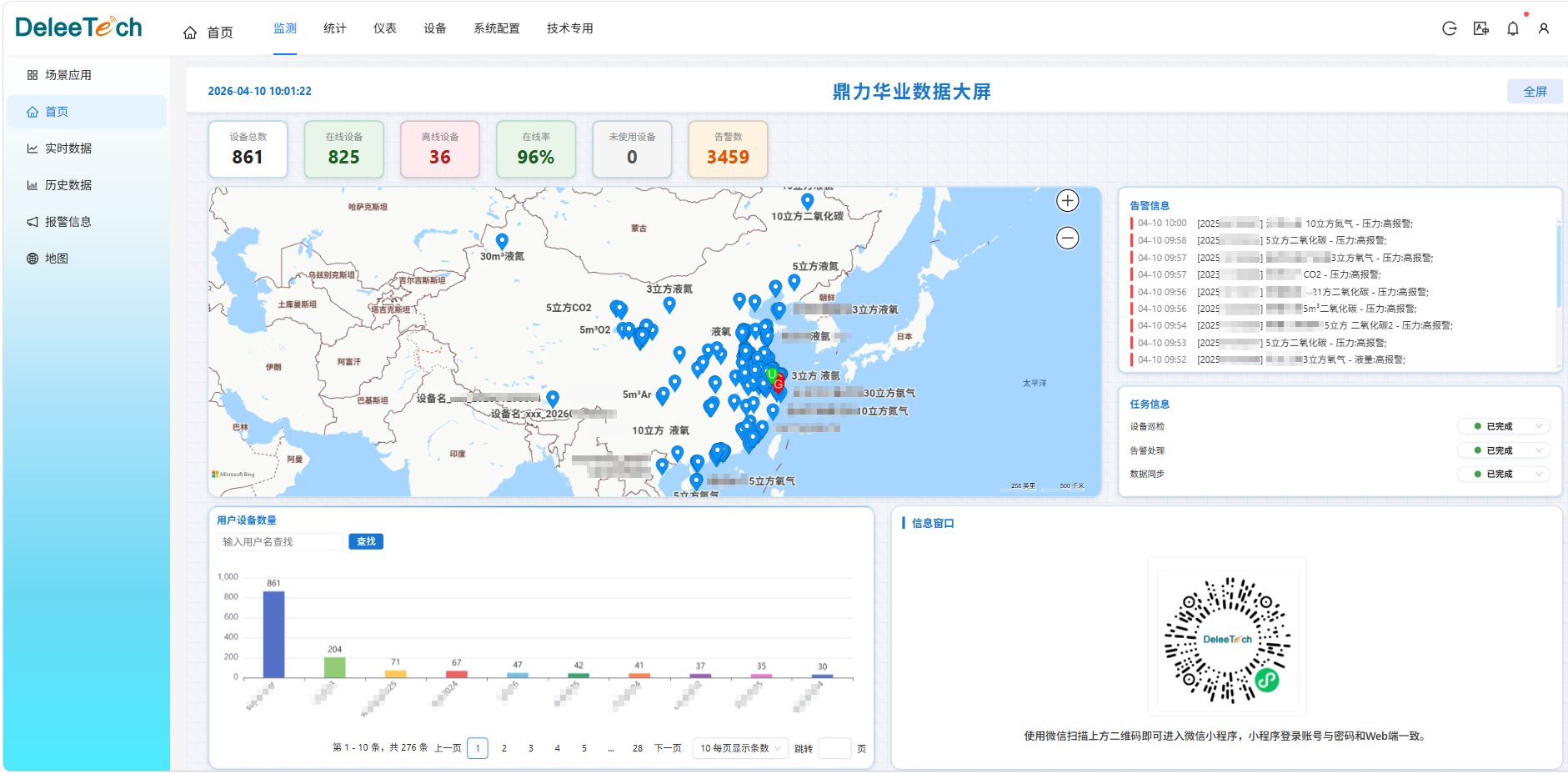Click the red G marker on map
1568x774 pixels.
(778, 384)
